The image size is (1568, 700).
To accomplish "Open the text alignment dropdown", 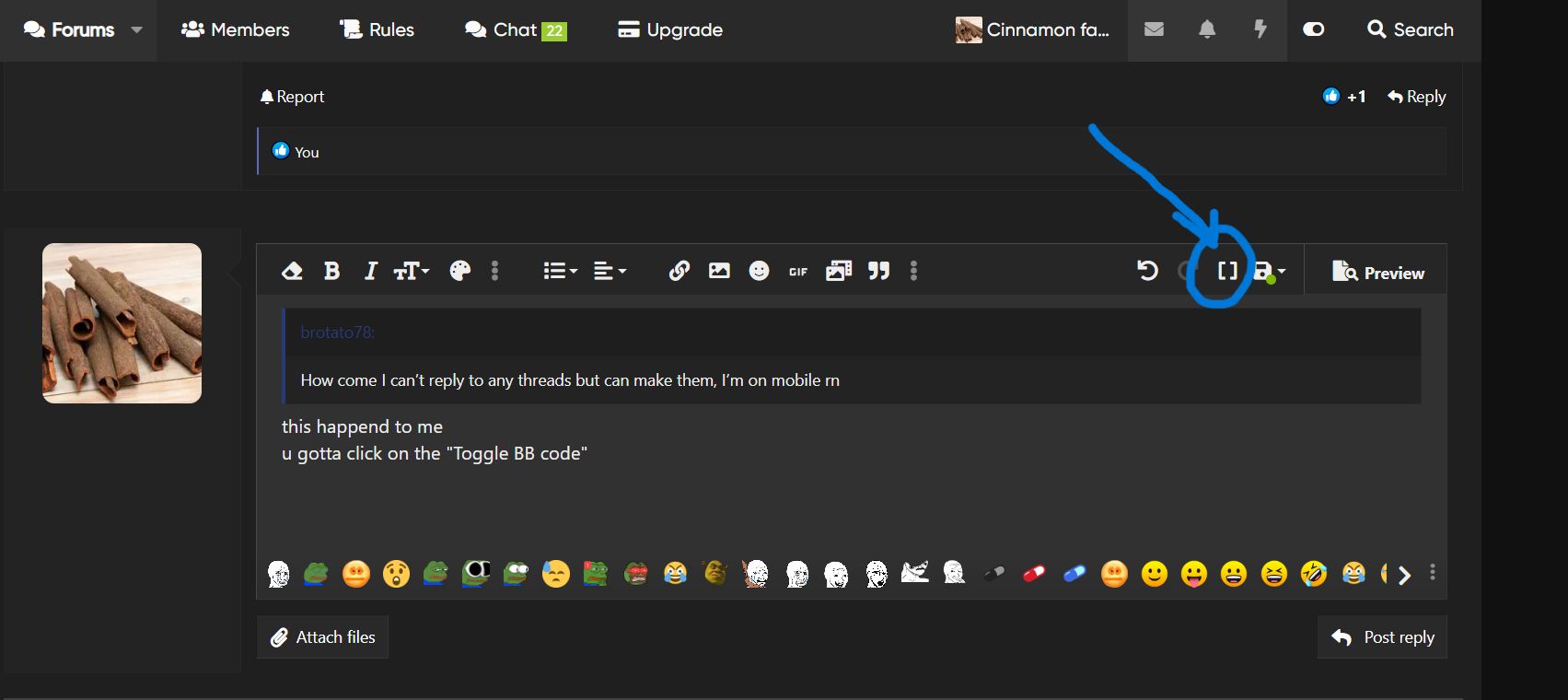I will pyautogui.click(x=610, y=271).
